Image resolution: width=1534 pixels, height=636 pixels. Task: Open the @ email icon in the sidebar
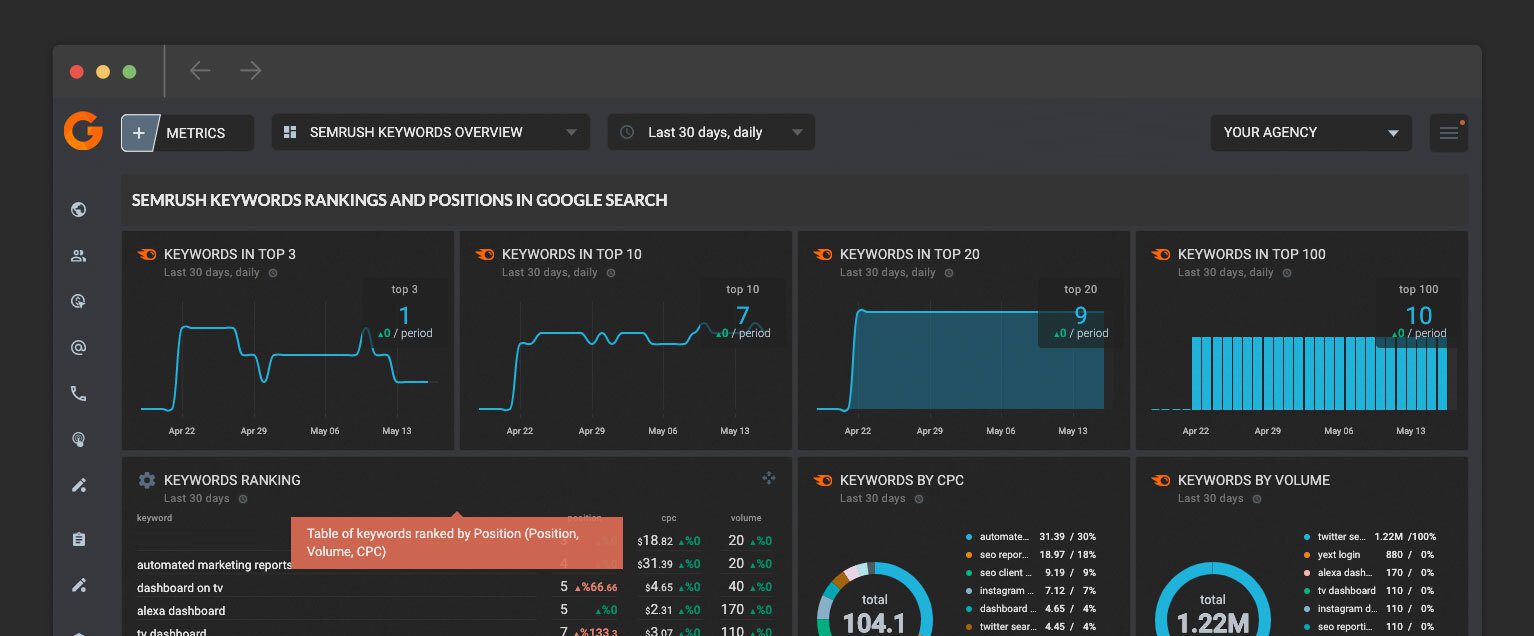pos(79,347)
